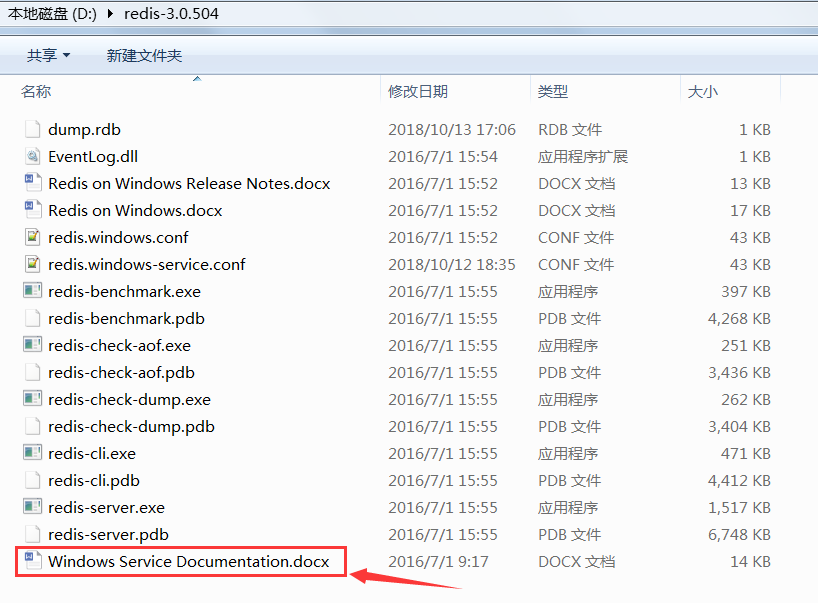Click the Redis on Windows Release Notes.docx icon
818x603 pixels.
click(x=32, y=183)
